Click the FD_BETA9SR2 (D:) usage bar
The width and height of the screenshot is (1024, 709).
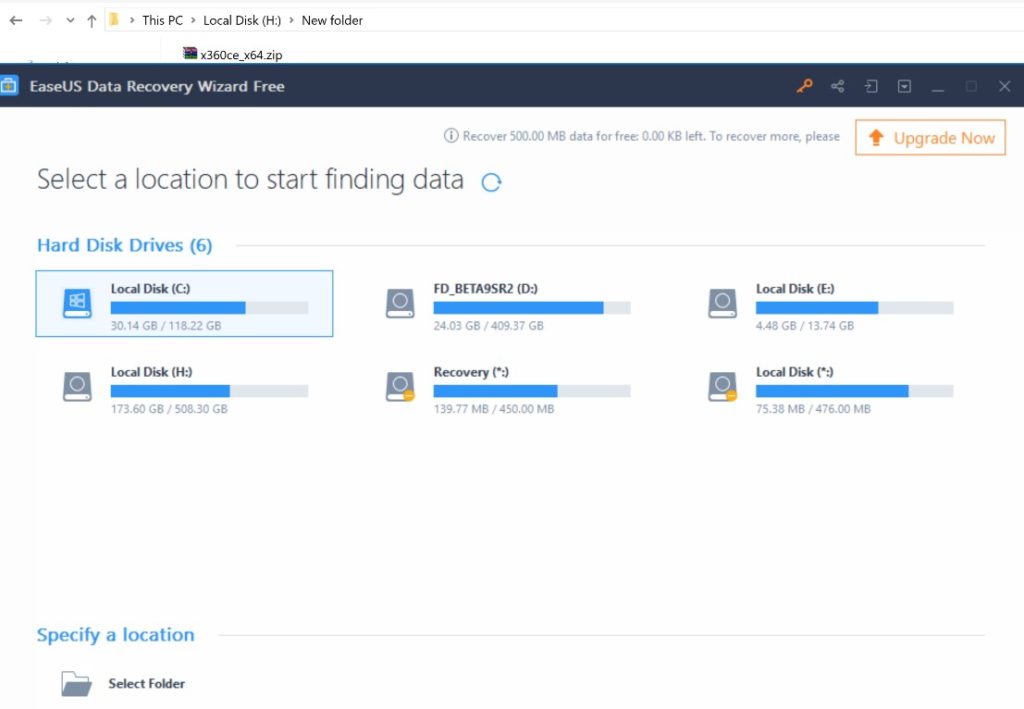pos(532,308)
